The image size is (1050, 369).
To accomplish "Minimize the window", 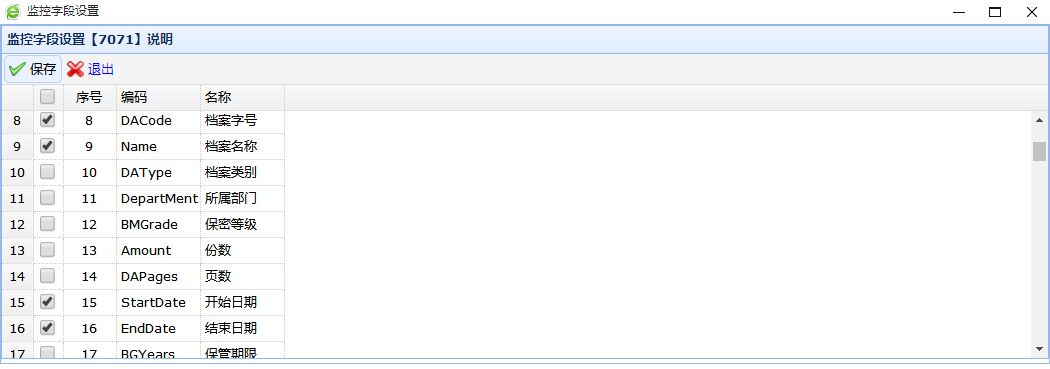I will coord(959,12).
